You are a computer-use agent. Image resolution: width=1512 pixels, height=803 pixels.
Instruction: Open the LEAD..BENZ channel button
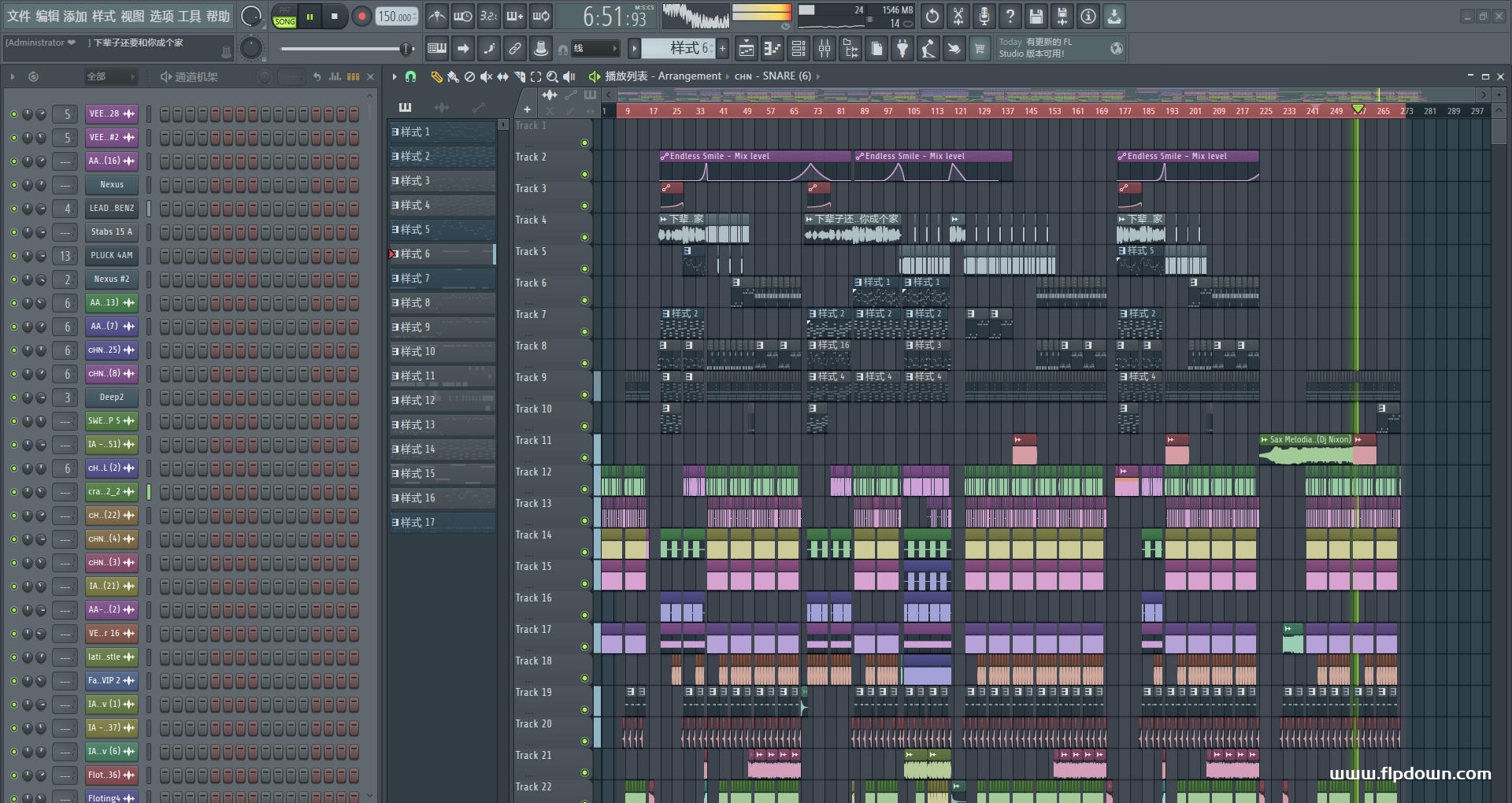click(111, 209)
